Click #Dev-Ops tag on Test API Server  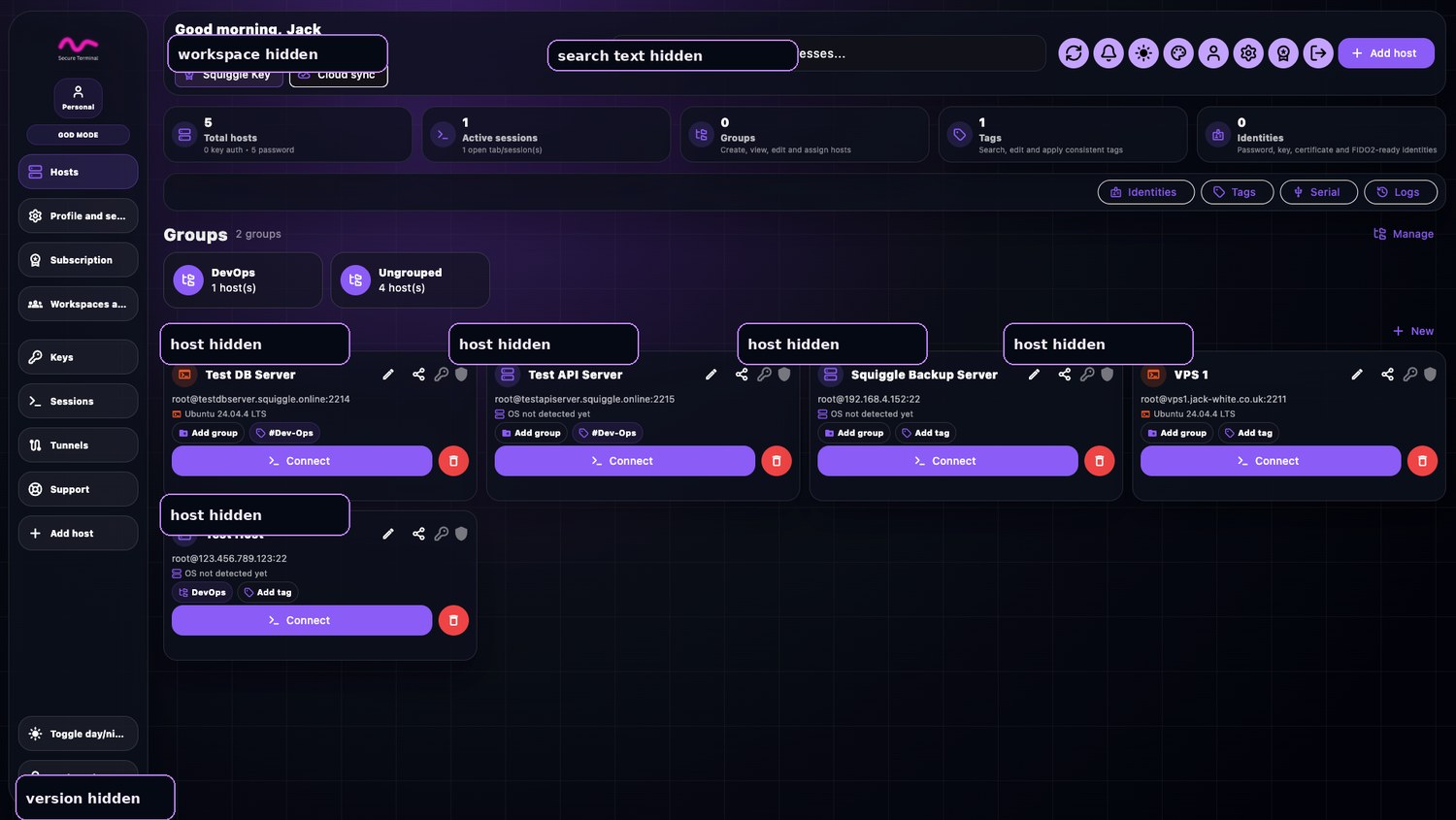click(607, 433)
